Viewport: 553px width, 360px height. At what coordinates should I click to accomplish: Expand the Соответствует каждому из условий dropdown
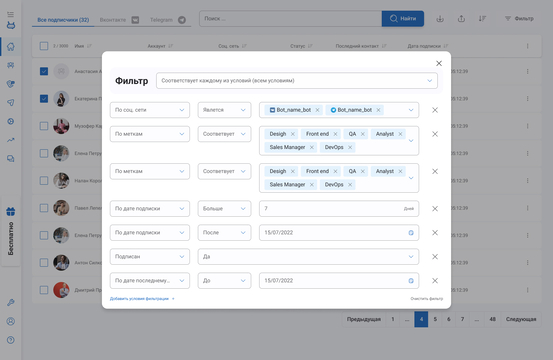pyautogui.click(x=297, y=81)
